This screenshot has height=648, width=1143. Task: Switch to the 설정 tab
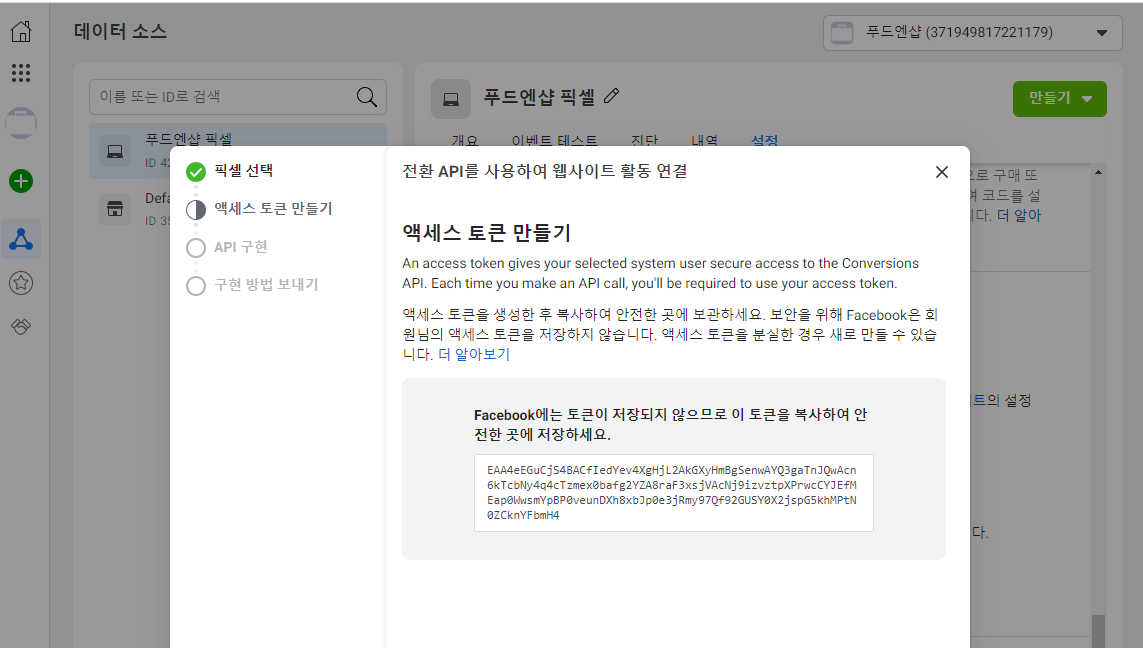765,141
